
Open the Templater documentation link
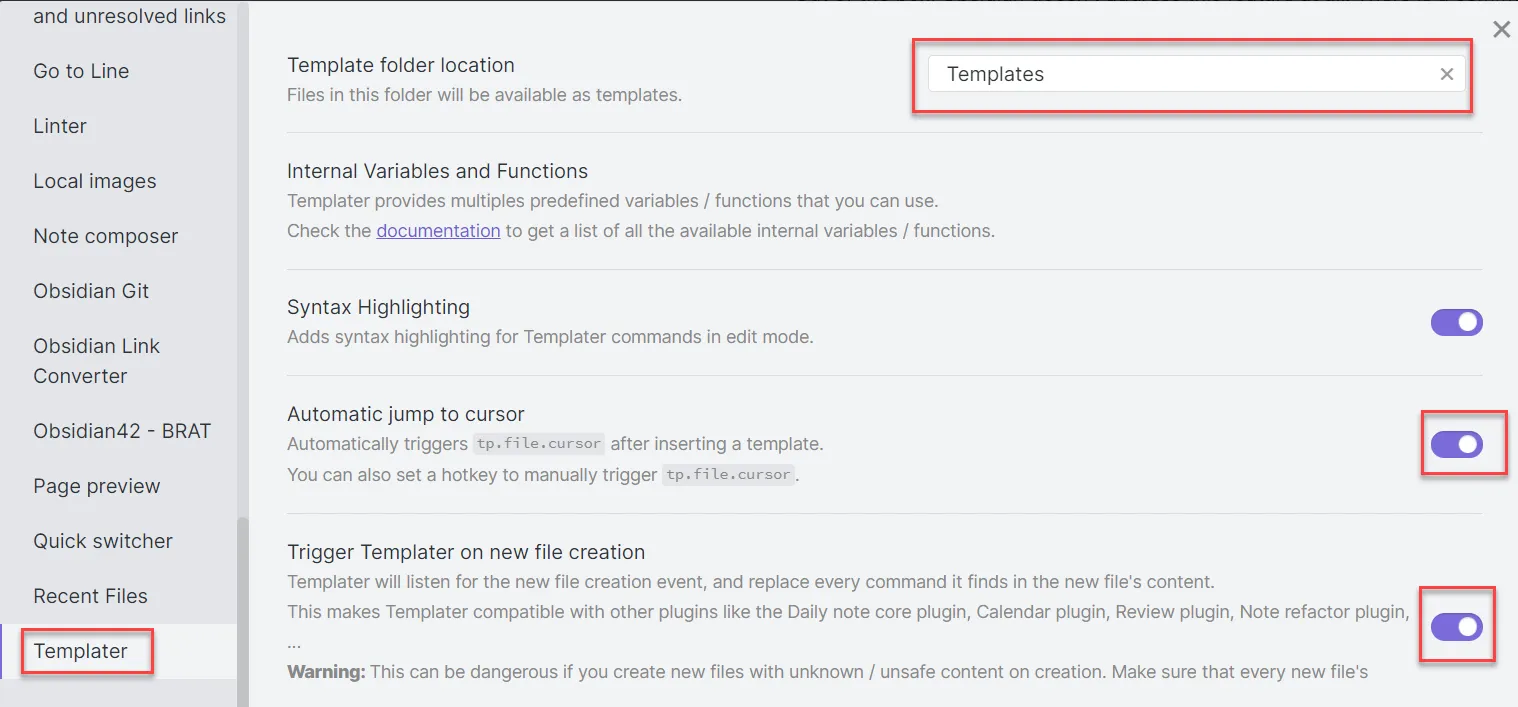[438, 231]
